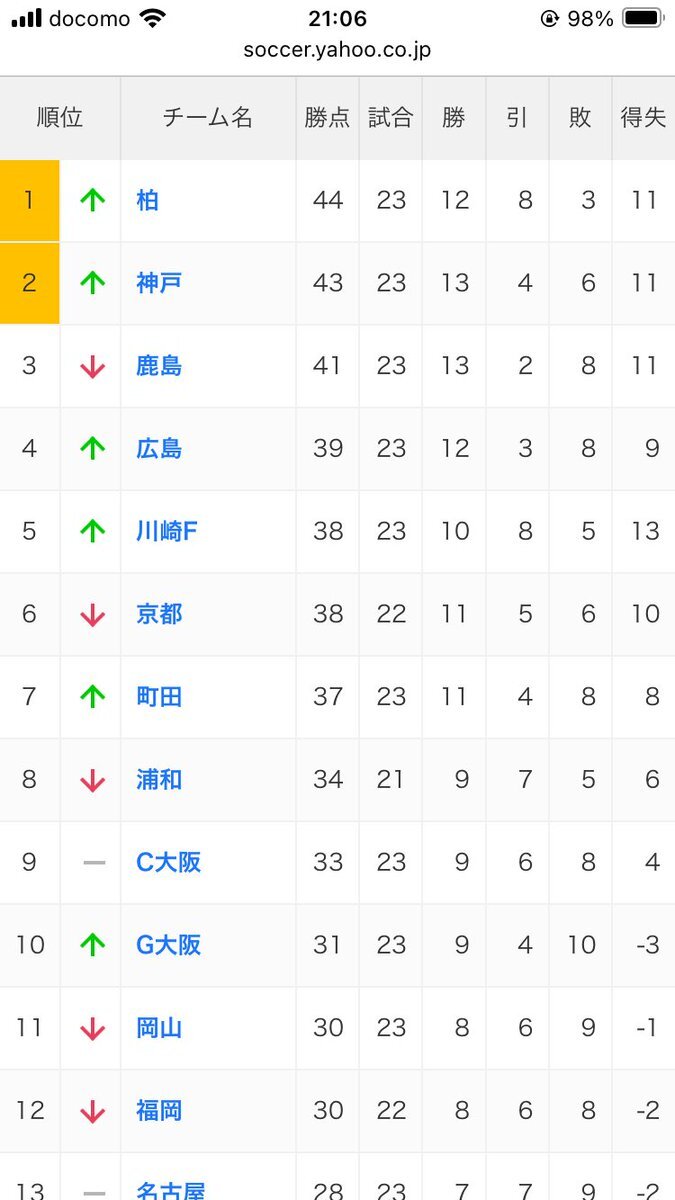675x1200 pixels.
Task: Tap the red down arrow beside 京都
Action: 92,614
